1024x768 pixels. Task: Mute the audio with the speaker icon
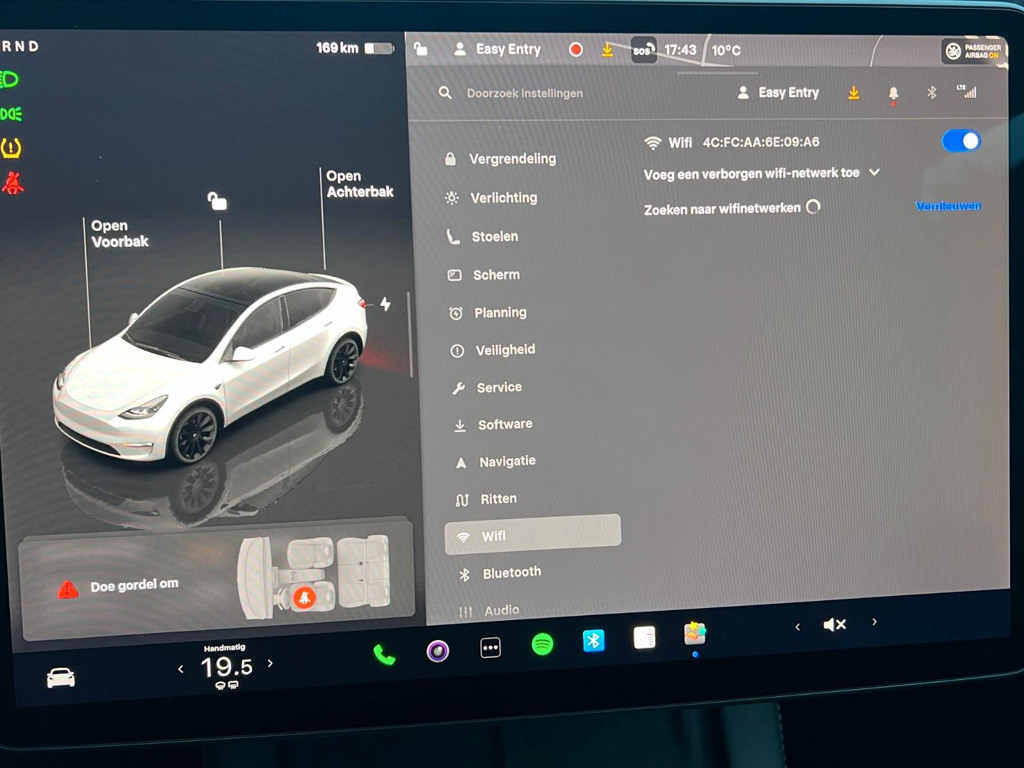pyautogui.click(x=835, y=623)
